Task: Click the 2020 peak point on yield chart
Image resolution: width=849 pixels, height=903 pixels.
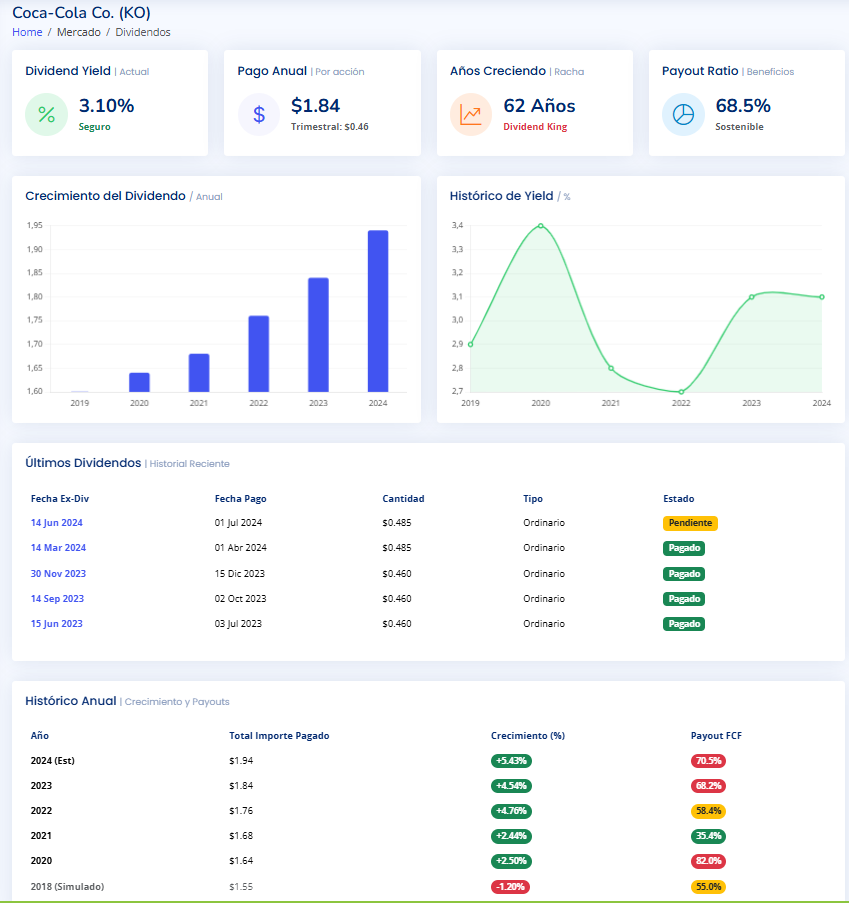Action: point(540,226)
